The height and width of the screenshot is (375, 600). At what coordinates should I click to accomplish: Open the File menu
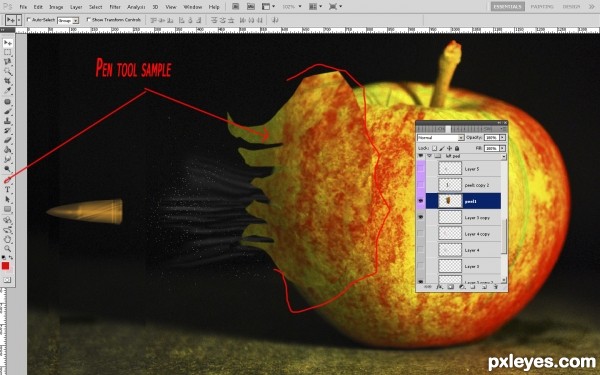click(x=23, y=7)
